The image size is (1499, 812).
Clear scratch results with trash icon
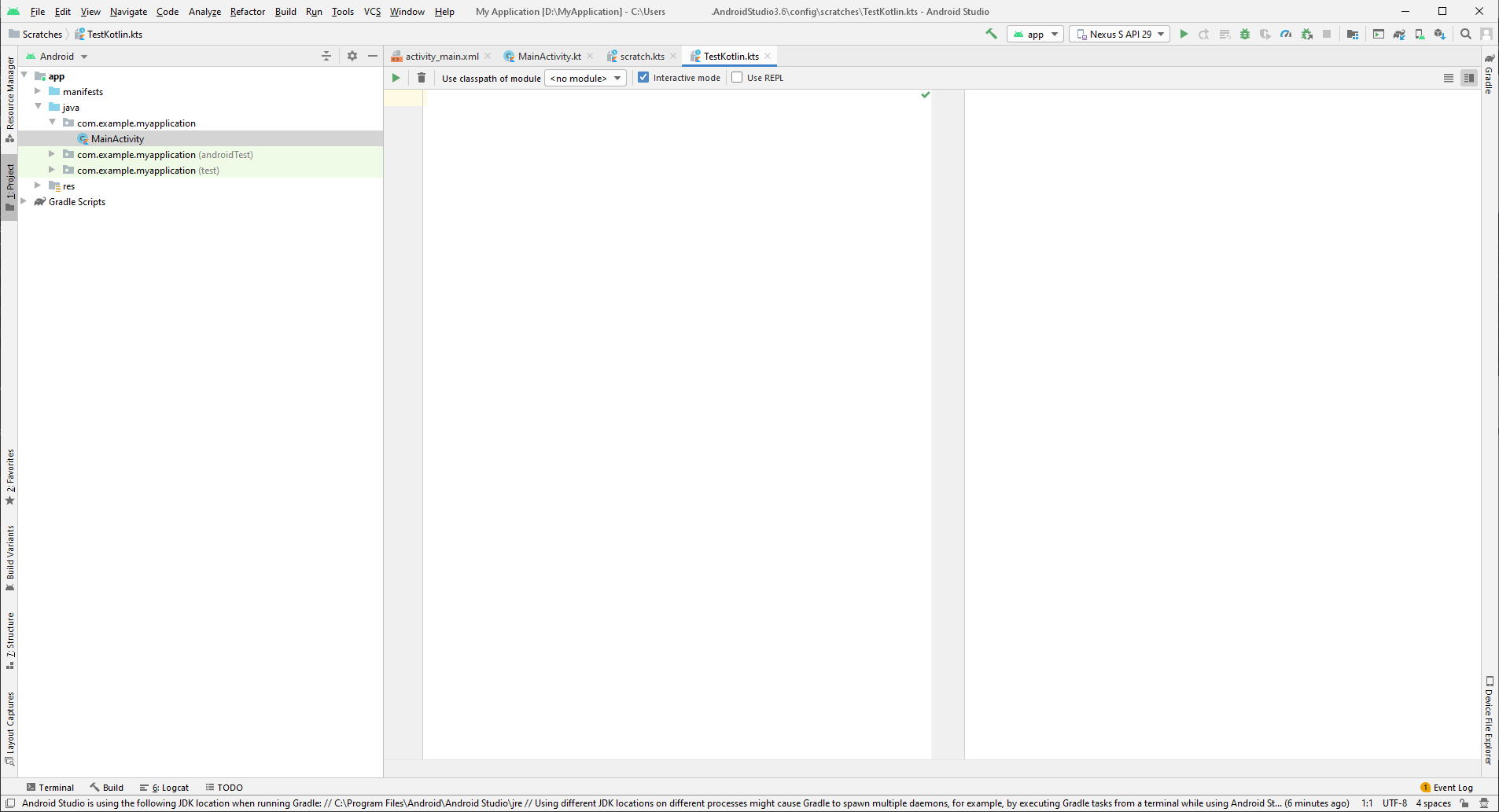[x=422, y=78]
